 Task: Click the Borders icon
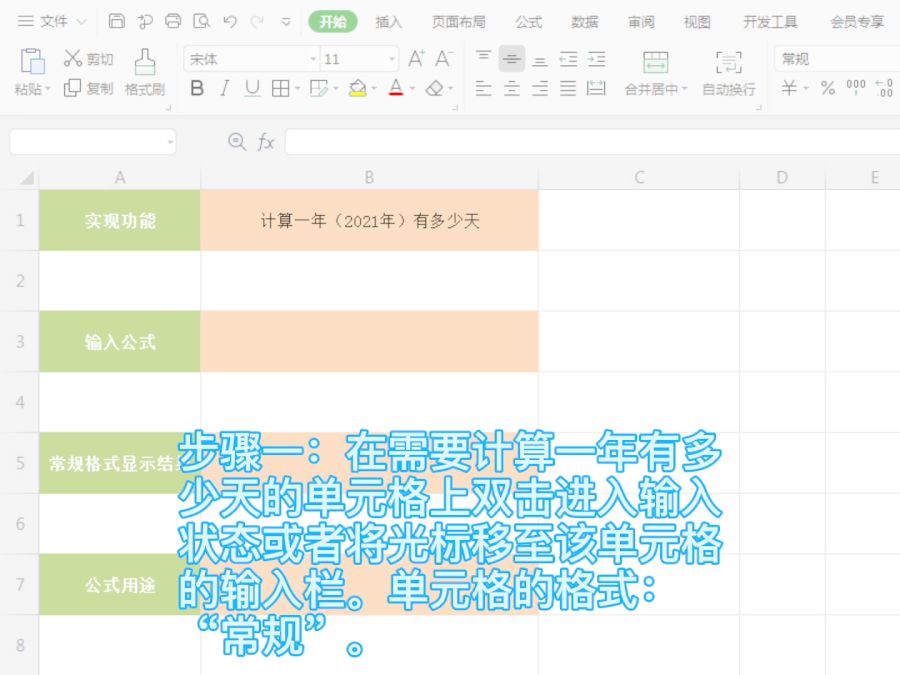pos(280,88)
